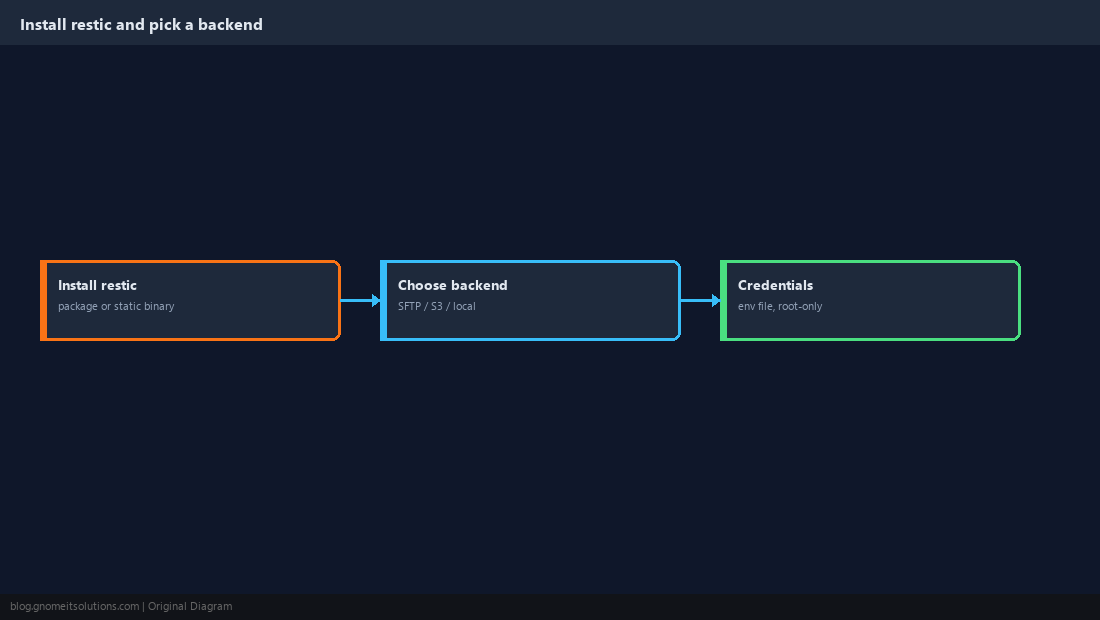This screenshot has width=1100, height=620.
Task: Click arrow from Install restic to Choose backend
Action: tap(361, 301)
